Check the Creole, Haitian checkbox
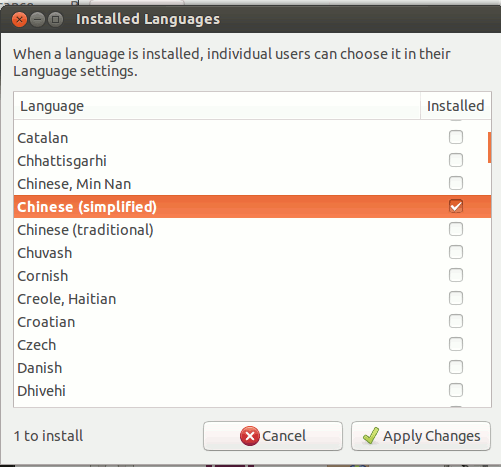Viewport: 501px width, 467px height. pos(456,298)
